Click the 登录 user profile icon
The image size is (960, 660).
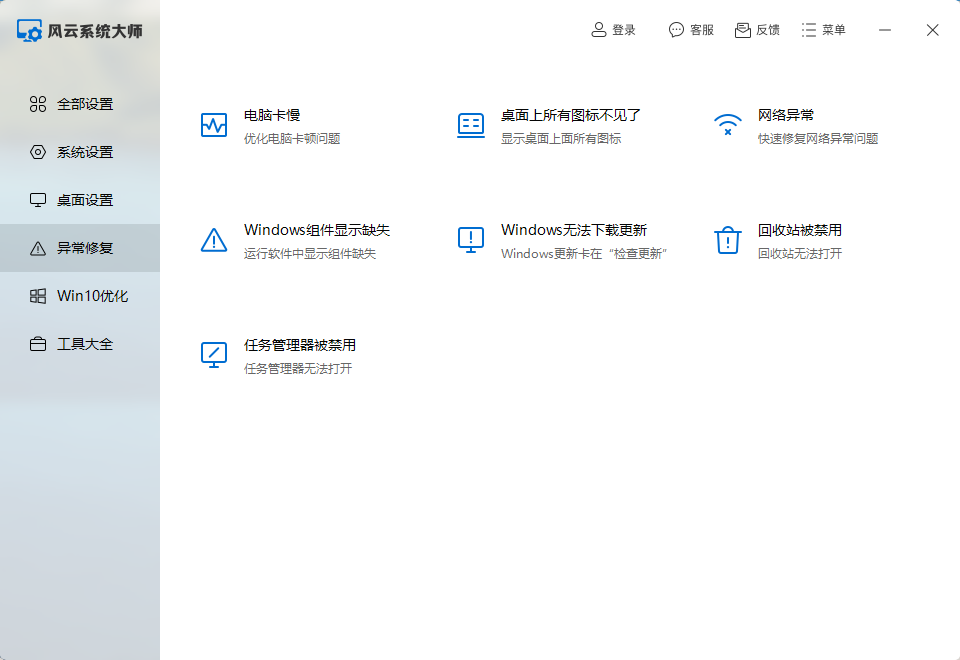click(x=599, y=30)
